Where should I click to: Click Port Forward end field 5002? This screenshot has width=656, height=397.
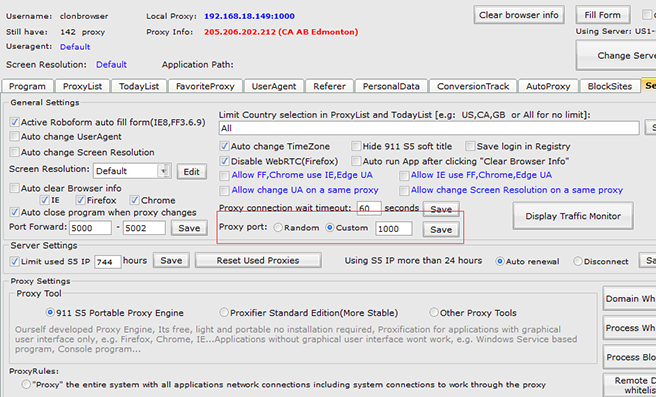point(144,228)
